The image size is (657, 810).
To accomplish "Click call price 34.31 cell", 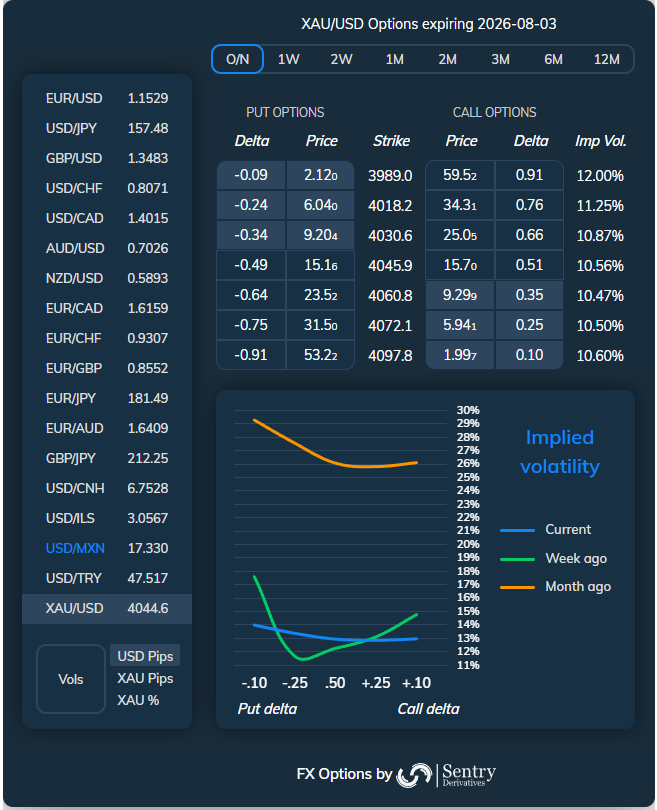I will tap(460, 205).
